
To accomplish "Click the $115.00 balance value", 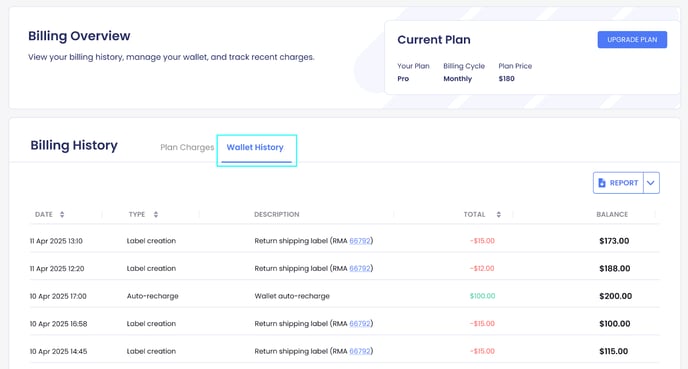I will point(613,351).
